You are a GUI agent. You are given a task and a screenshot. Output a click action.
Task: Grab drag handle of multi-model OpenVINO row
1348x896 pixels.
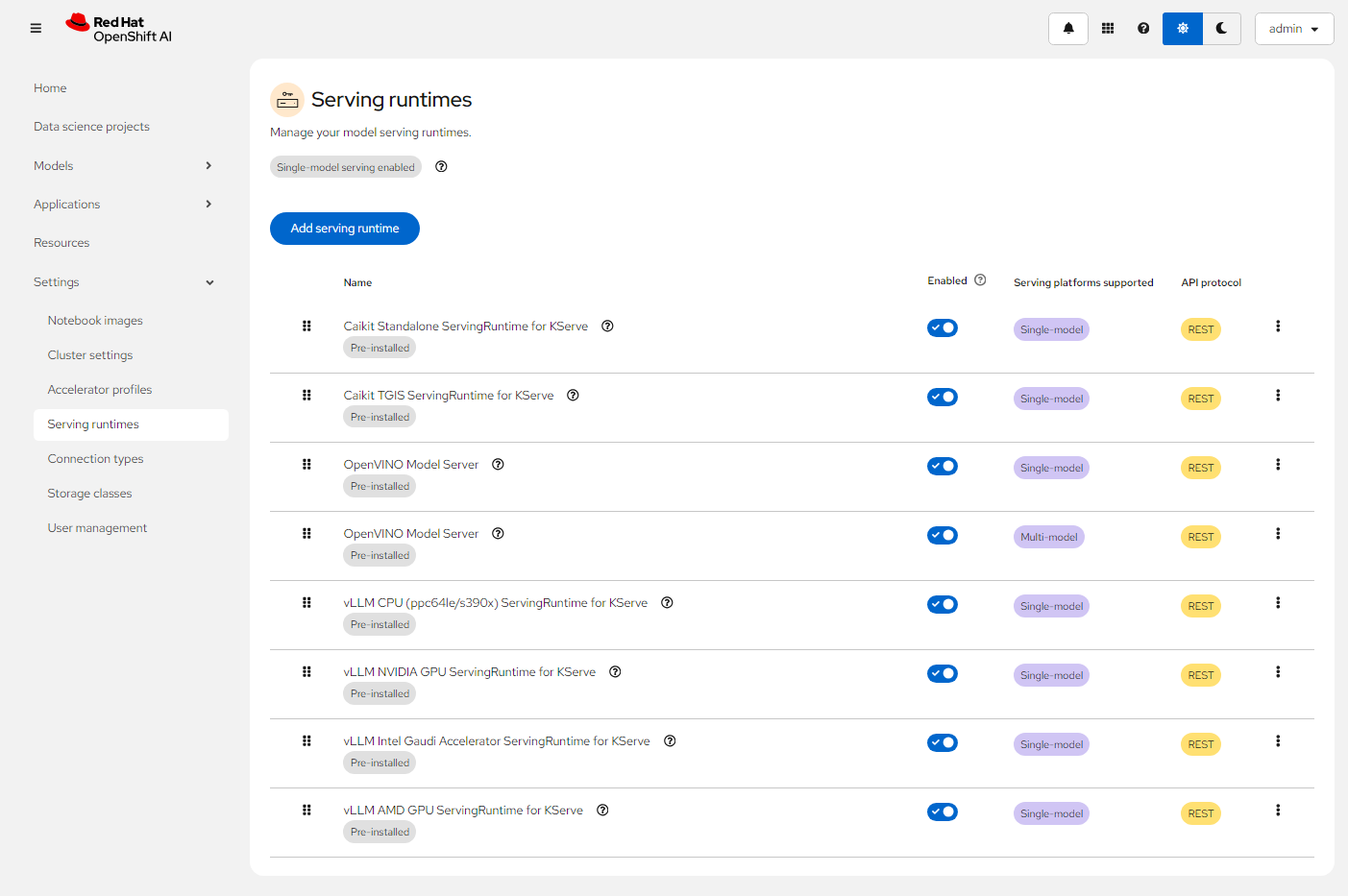pyautogui.click(x=306, y=533)
